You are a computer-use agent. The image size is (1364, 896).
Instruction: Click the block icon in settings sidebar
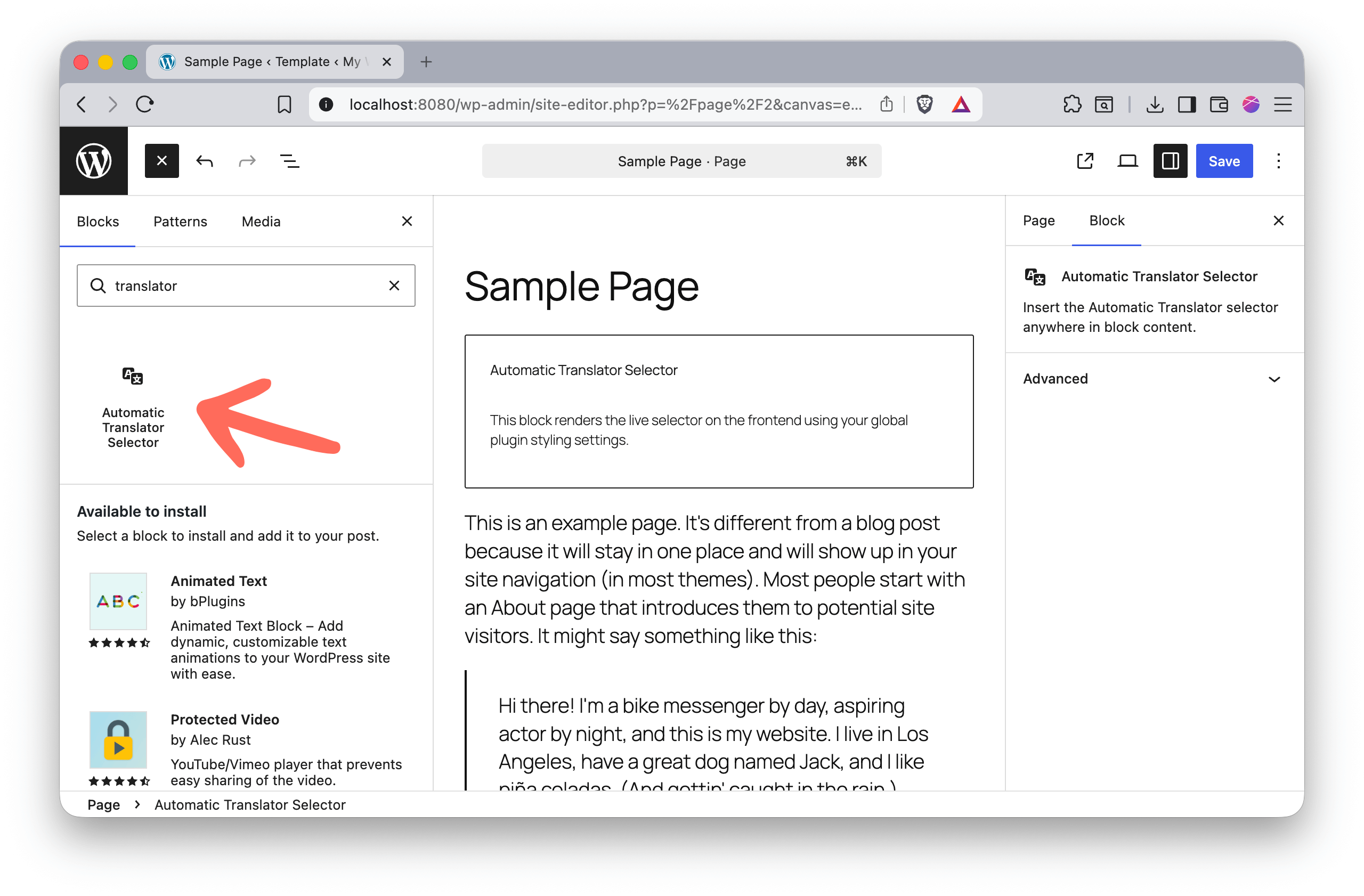(x=1035, y=276)
